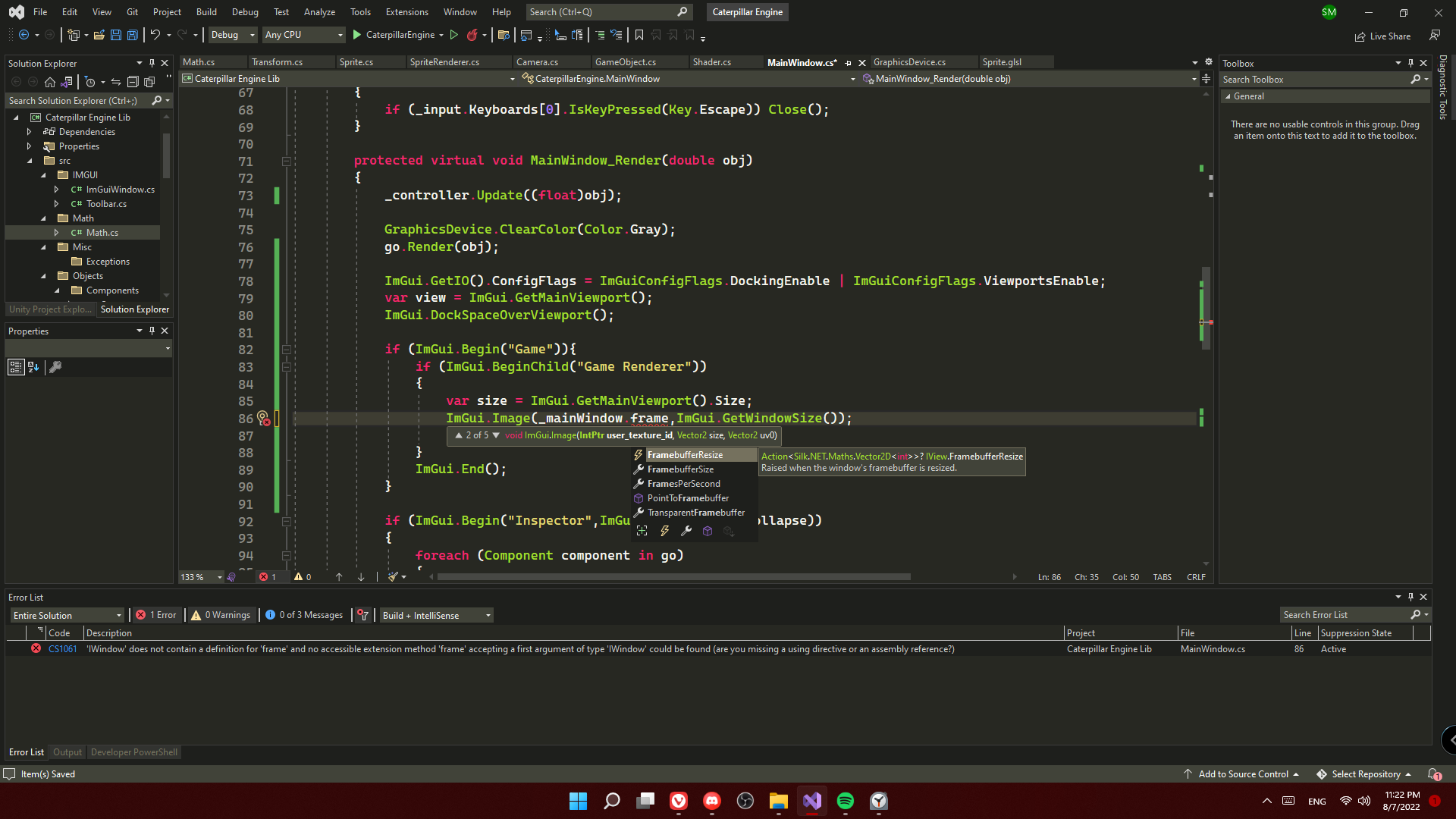Expand the Dependencies tree node
Screen dimensions: 1456x819
pyautogui.click(x=29, y=132)
